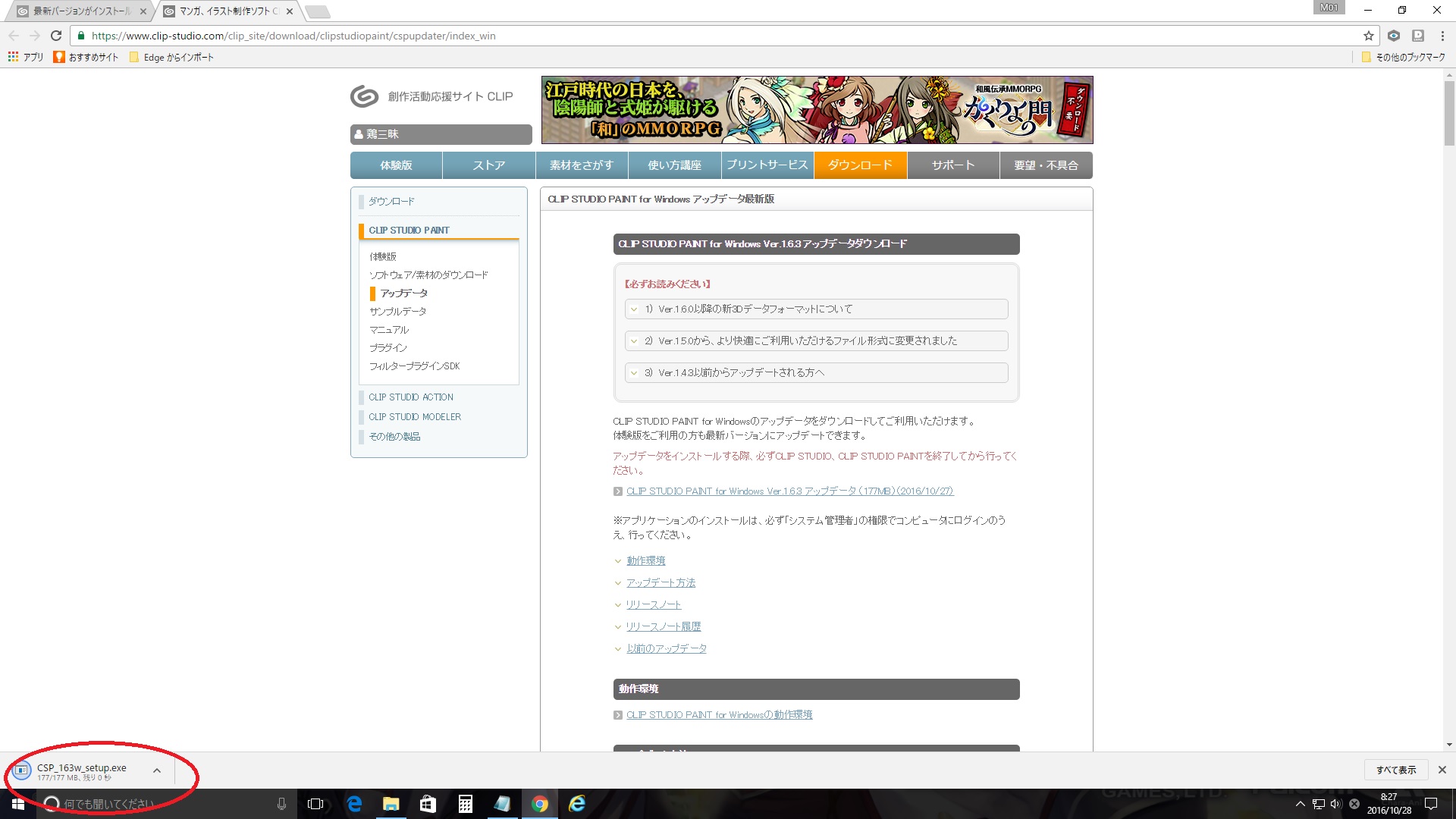
Task: Open the Calculator taskbar icon
Action: point(465,804)
